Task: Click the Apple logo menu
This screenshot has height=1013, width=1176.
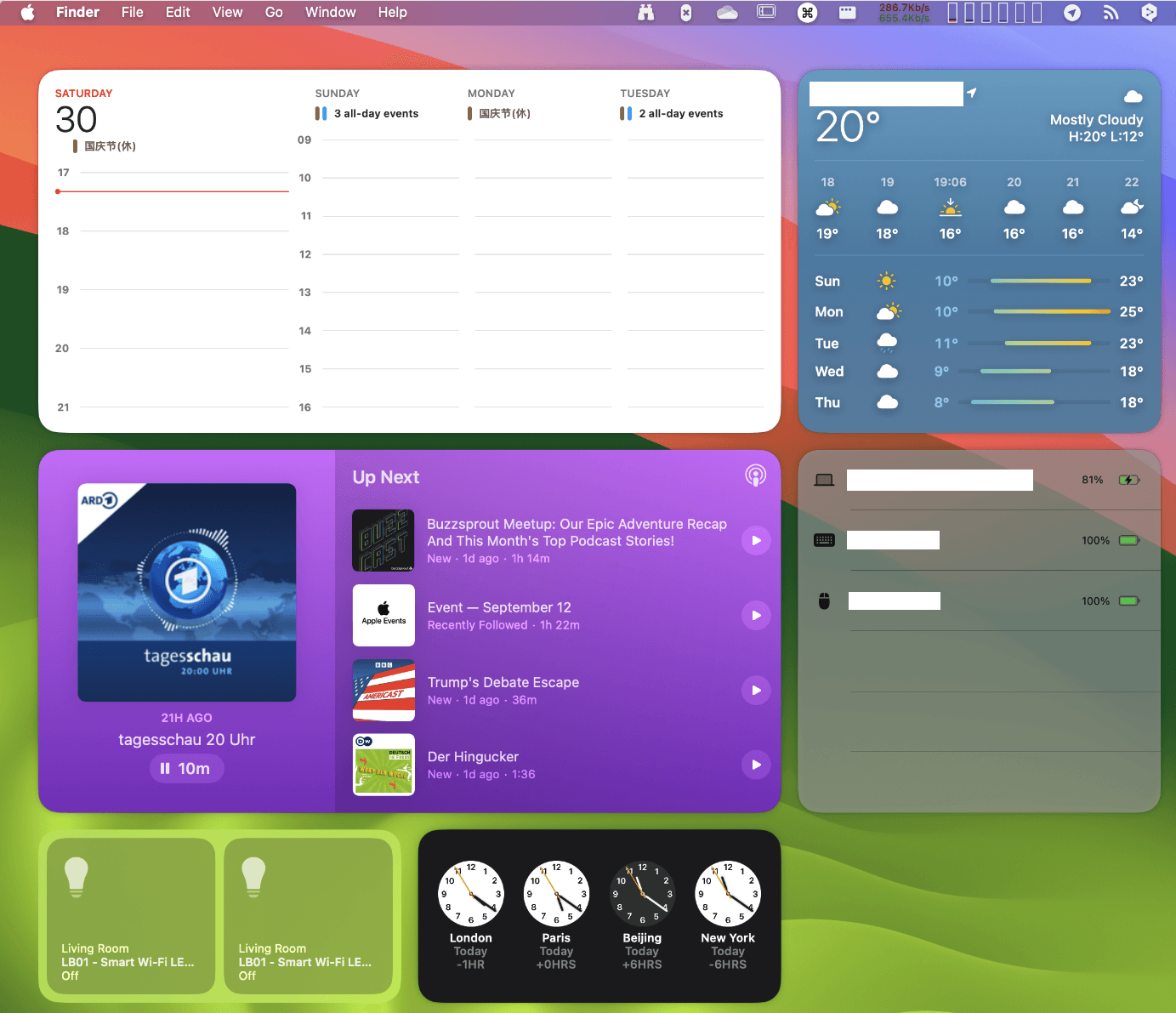Action: point(27,12)
